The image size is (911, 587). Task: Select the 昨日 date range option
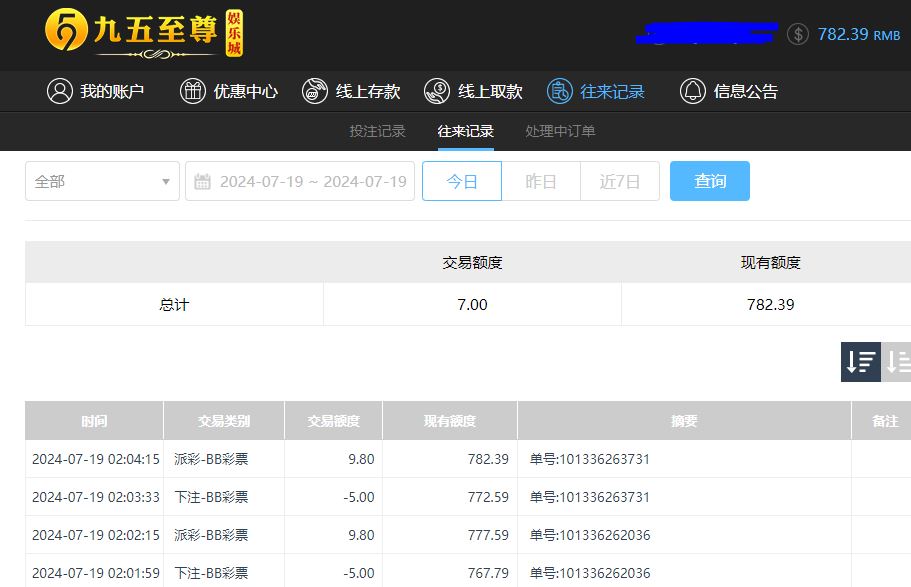(541, 181)
